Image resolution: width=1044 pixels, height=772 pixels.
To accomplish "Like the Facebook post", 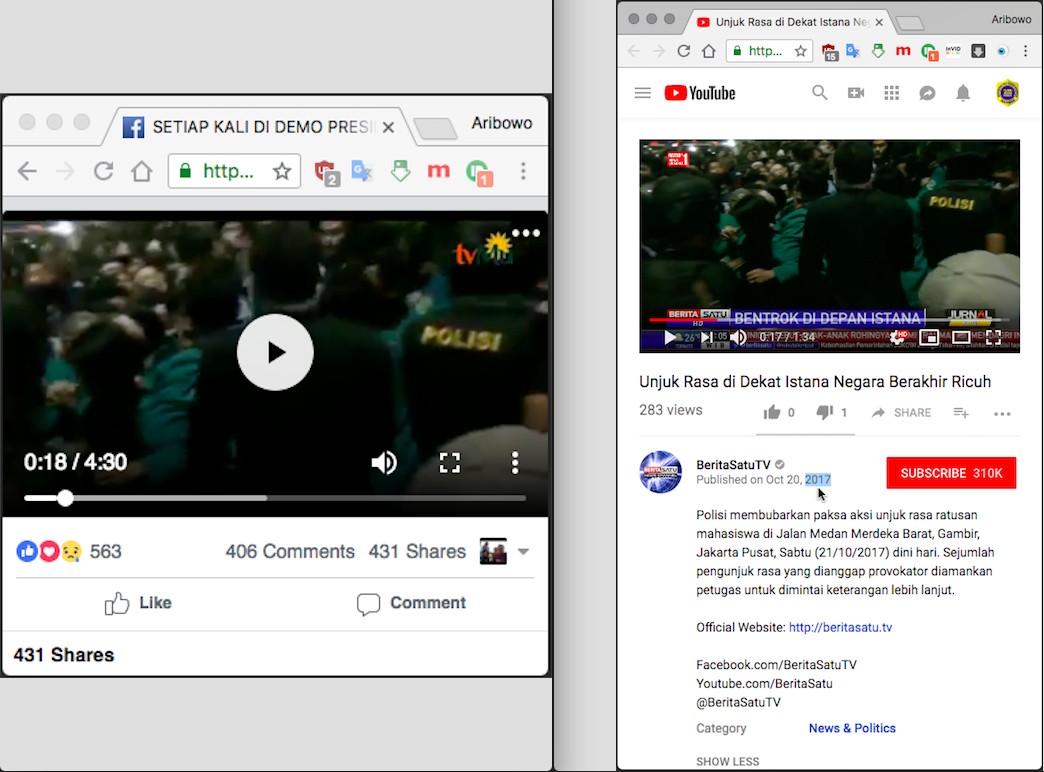I will point(138,603).
